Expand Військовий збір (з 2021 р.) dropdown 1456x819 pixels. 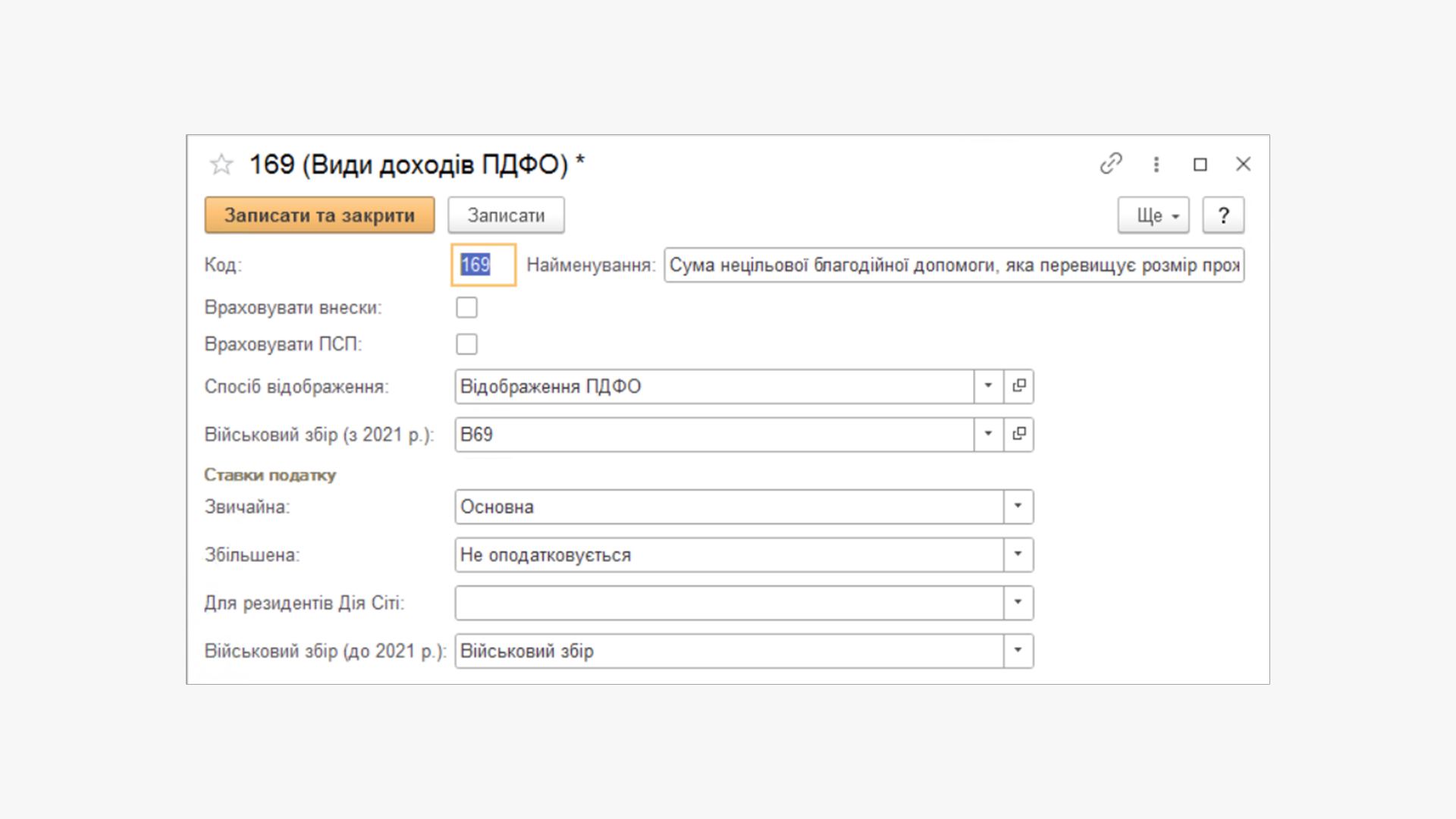[988, 434]
